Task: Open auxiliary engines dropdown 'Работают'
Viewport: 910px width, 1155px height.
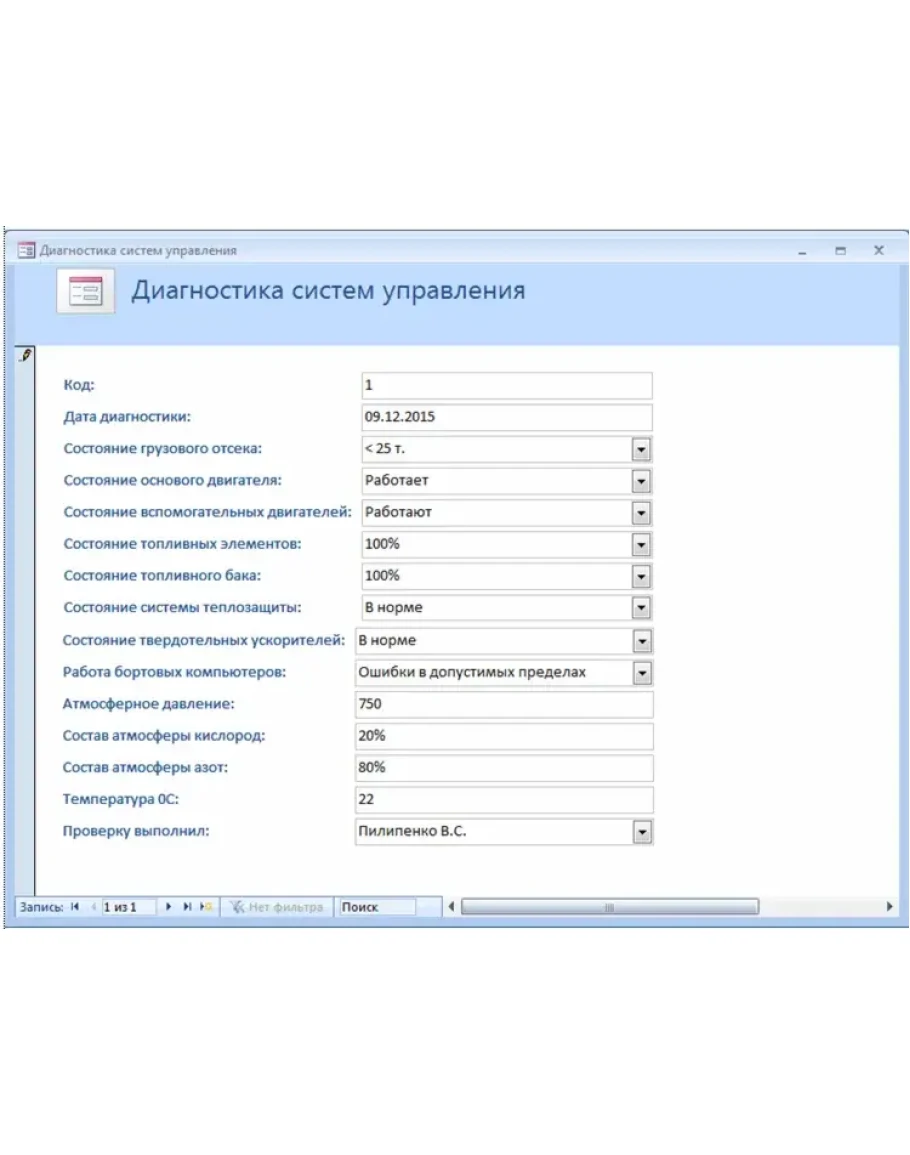Action: point(641,513)
